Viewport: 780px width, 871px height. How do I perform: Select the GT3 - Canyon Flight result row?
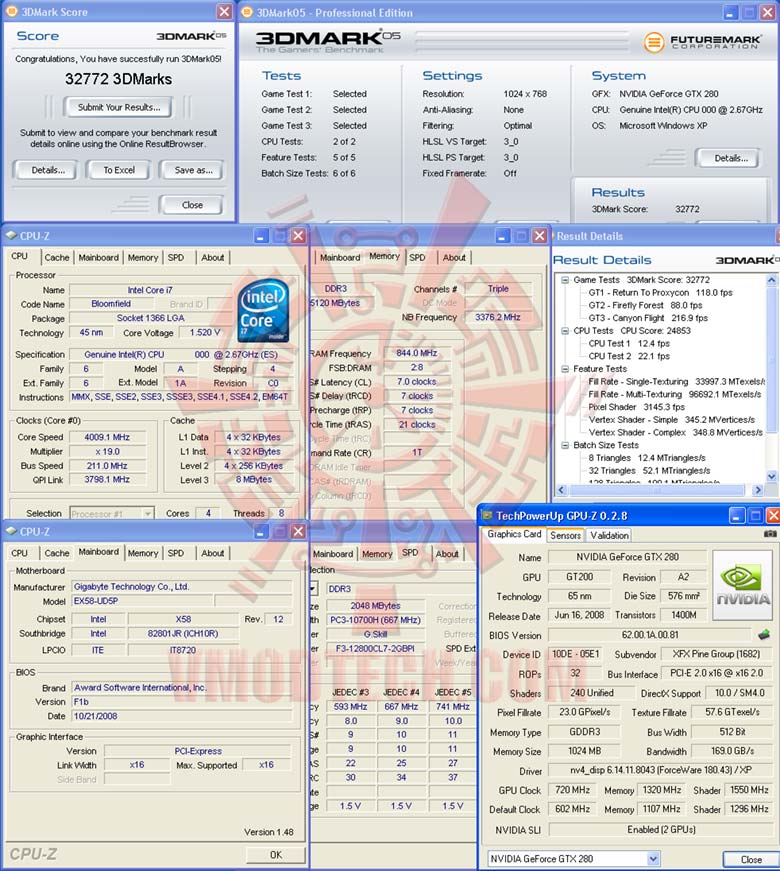tap(648, 318)
